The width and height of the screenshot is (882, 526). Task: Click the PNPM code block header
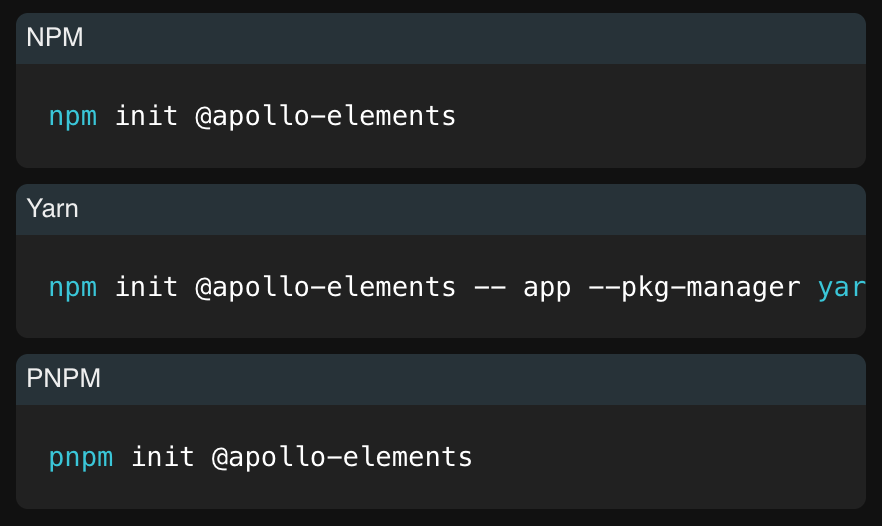pos(63,379)
